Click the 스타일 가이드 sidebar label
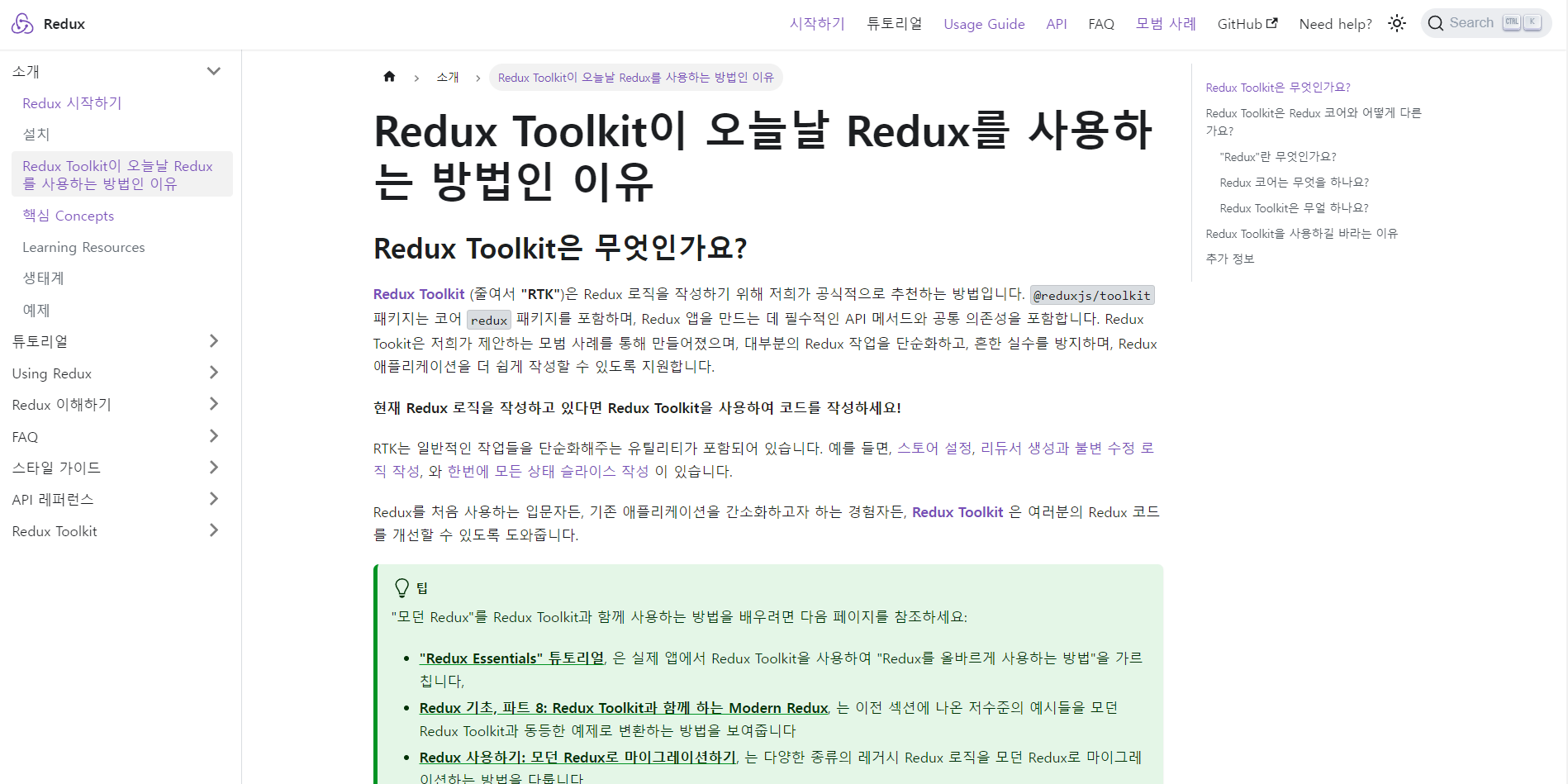This screenshot has height=784, width=1568. point(56,468)
